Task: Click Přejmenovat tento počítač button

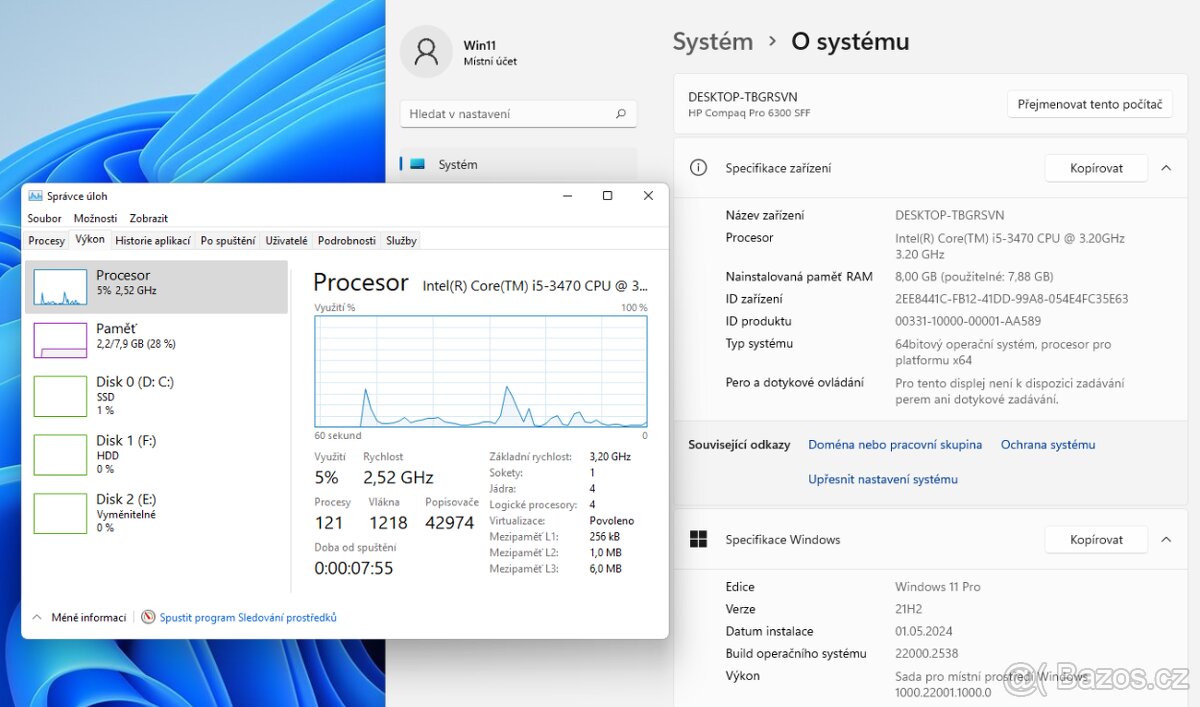Action: pos(1089,104)
